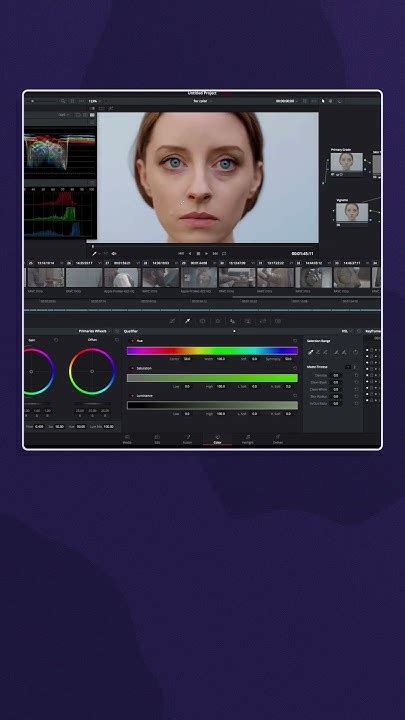The image size is (405, 720).
Task: Click the Offset color wheel center
Action: pos(92,371)
